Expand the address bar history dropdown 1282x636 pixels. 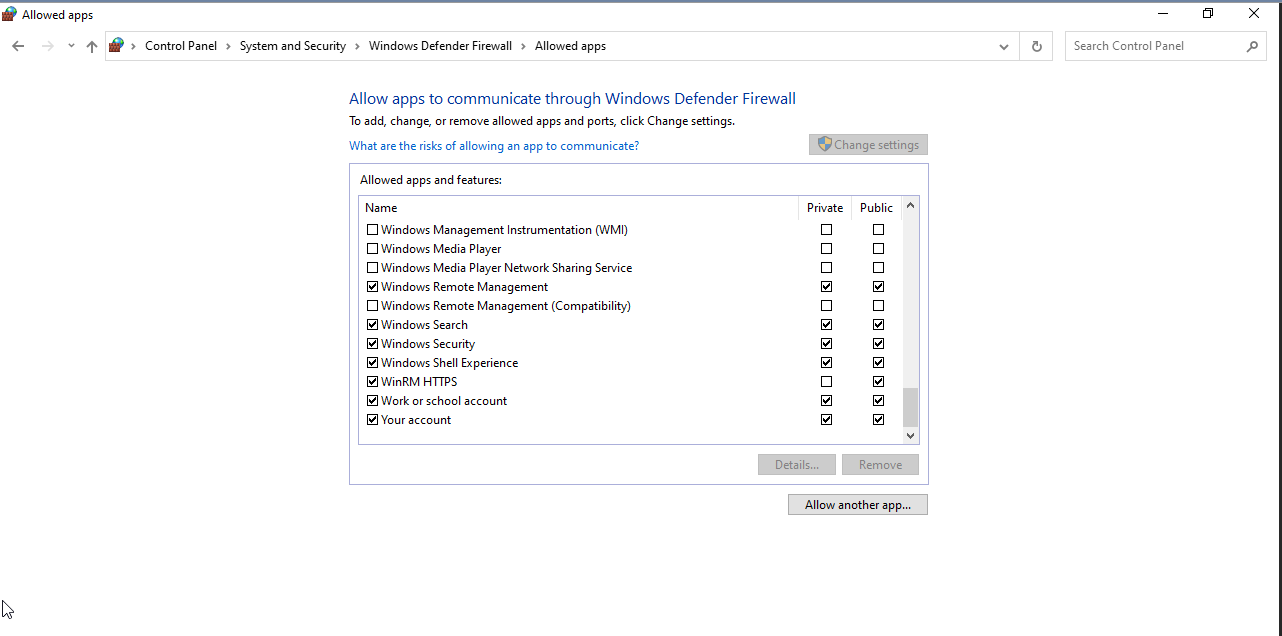point(1004,46)
